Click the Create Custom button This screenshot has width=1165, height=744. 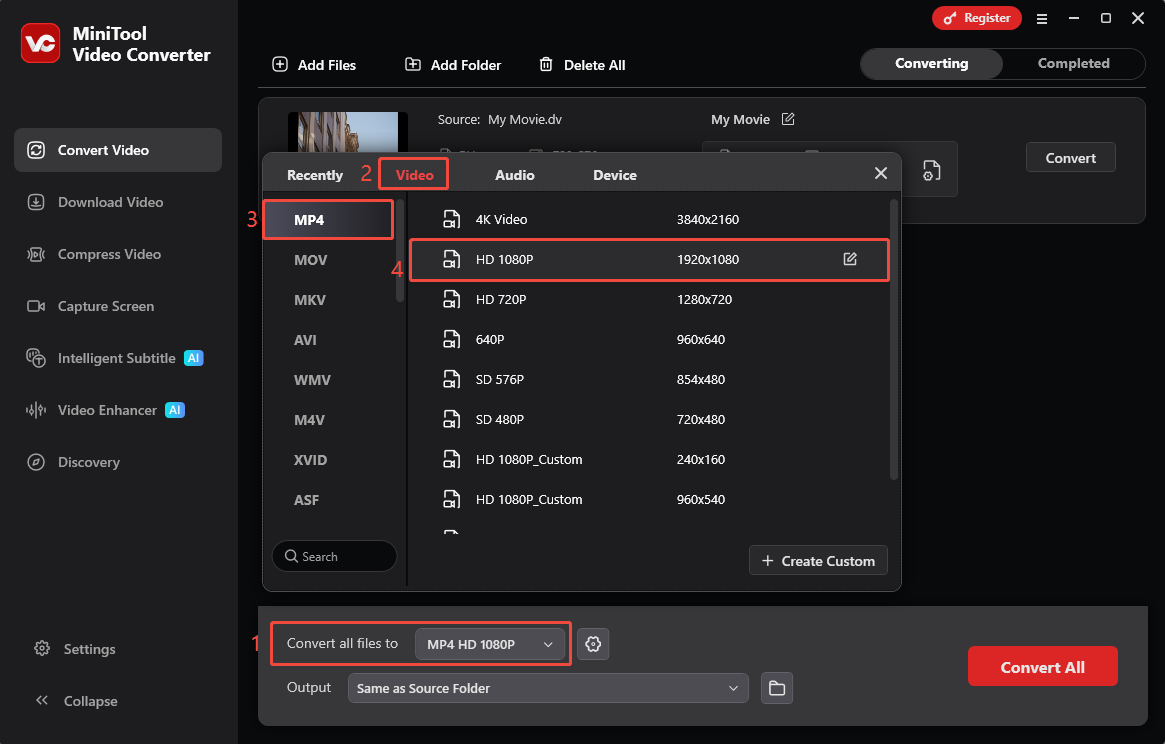(x=818, y=561)
